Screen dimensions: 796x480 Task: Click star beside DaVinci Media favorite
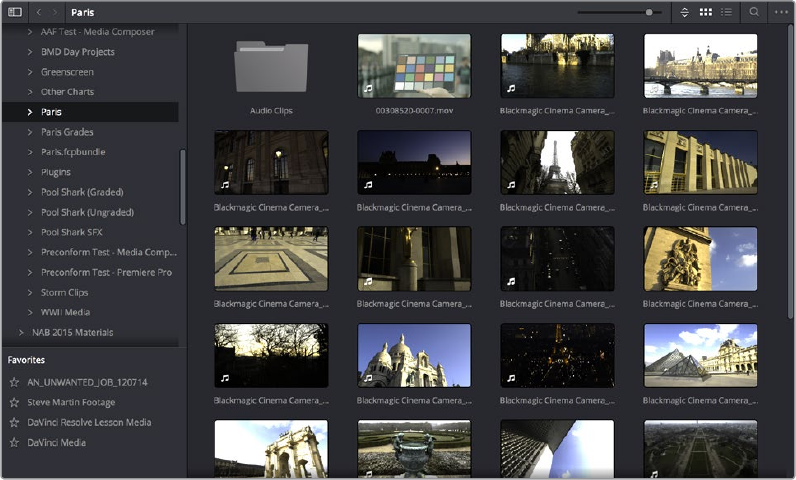point(14,442)
